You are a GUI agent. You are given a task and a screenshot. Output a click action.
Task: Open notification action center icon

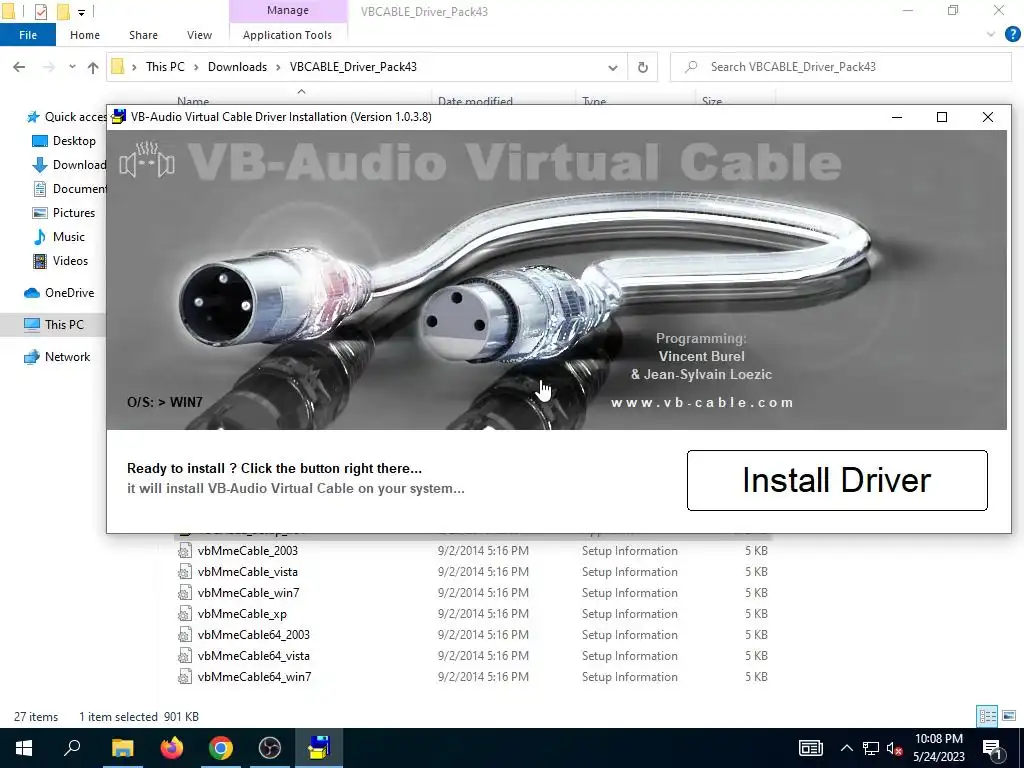(x=991, y=749)
